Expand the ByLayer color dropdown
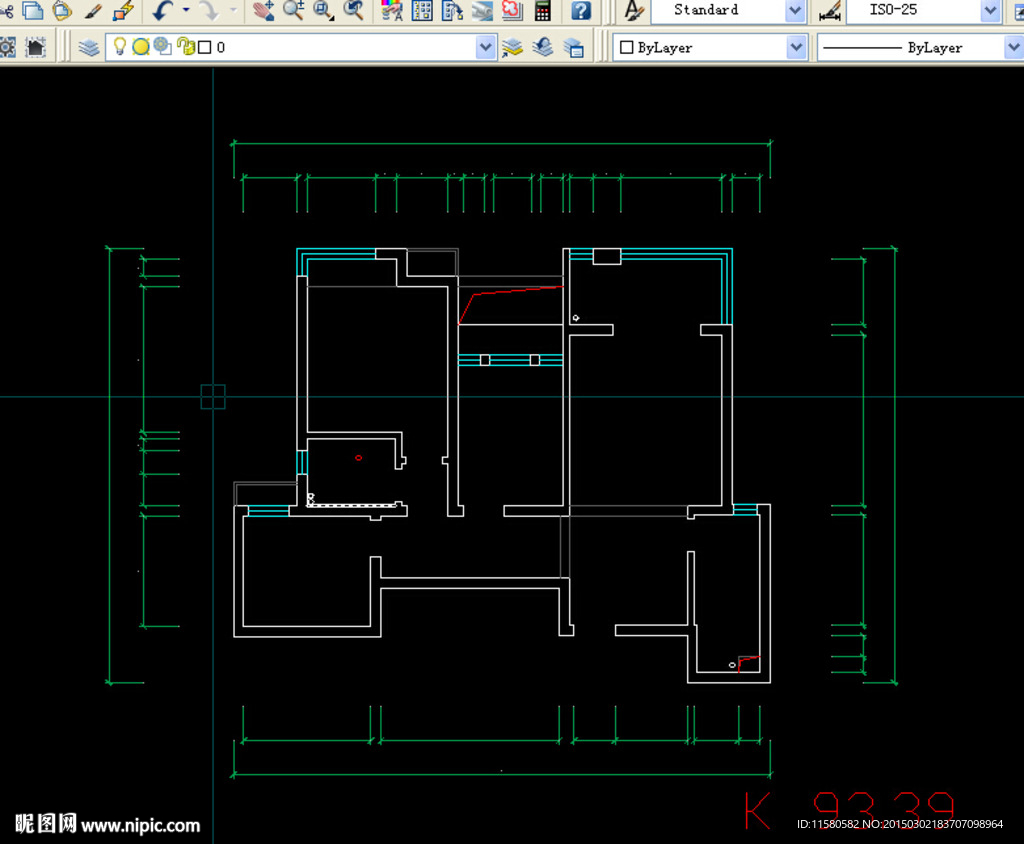 coord(797,47)
